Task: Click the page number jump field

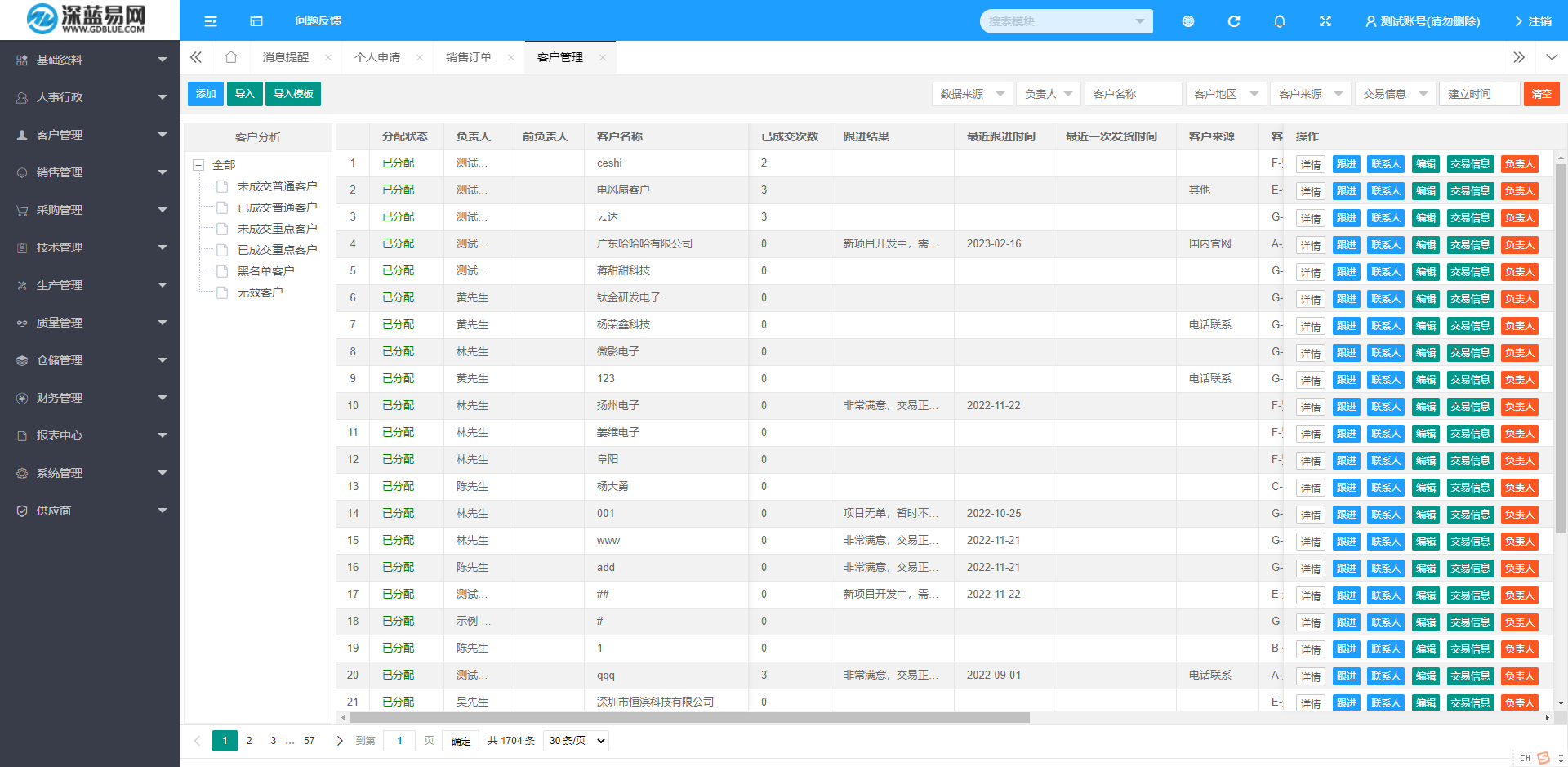Action: (x=399, y=741)
